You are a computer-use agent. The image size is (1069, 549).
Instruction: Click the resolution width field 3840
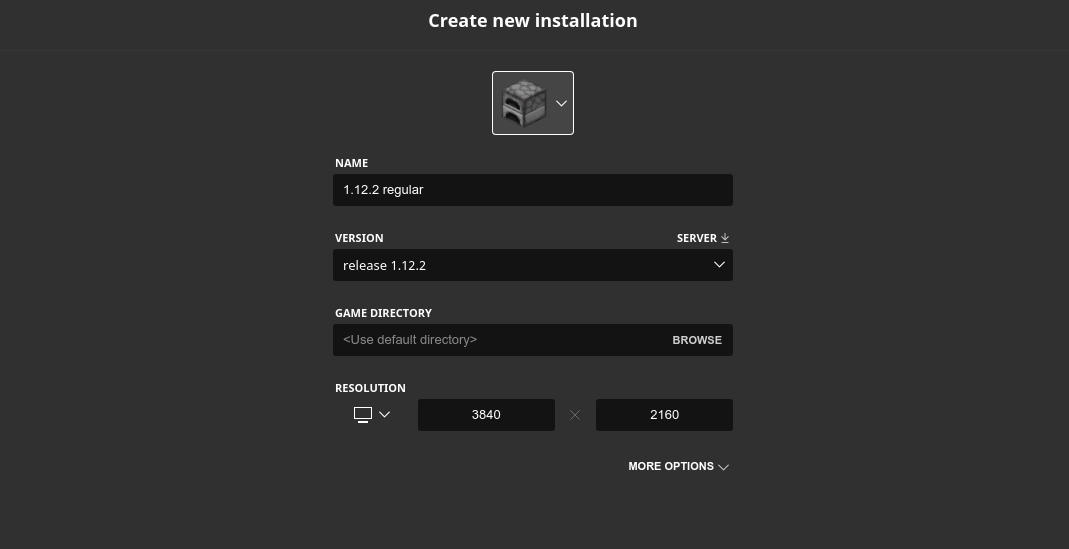pyautogui.click(x=486, y=415)
